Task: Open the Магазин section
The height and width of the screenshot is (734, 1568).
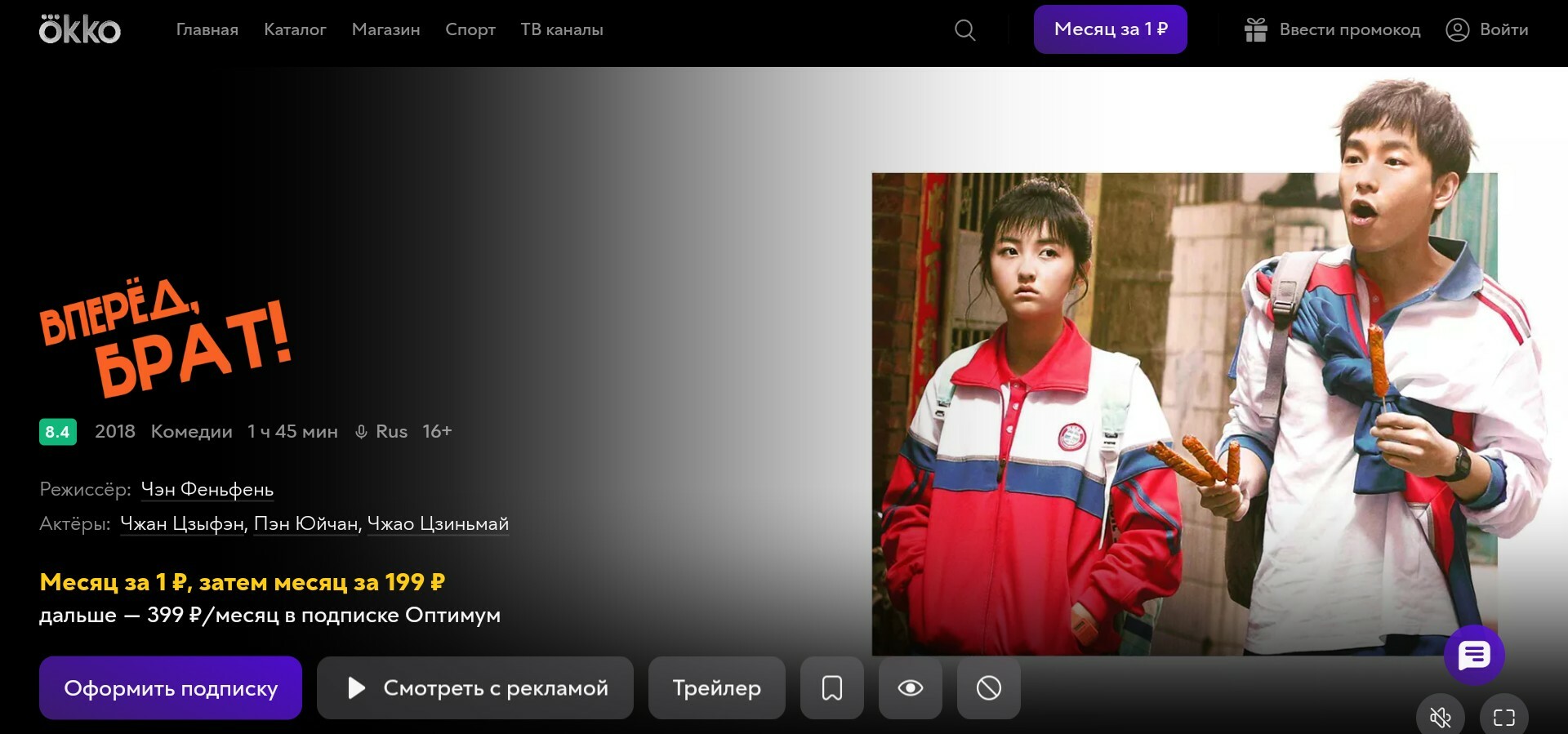Action: pos(385,30)
